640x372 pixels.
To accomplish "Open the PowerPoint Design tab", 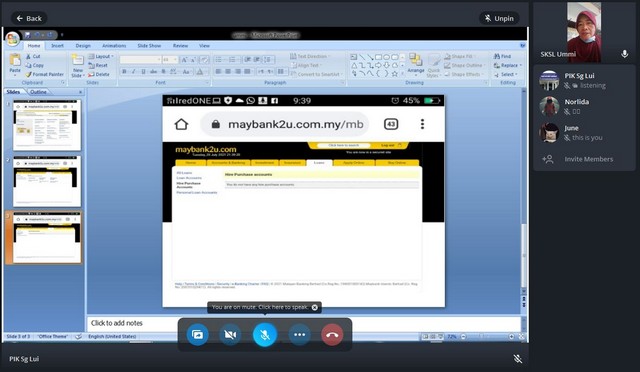I will [83, 46].
